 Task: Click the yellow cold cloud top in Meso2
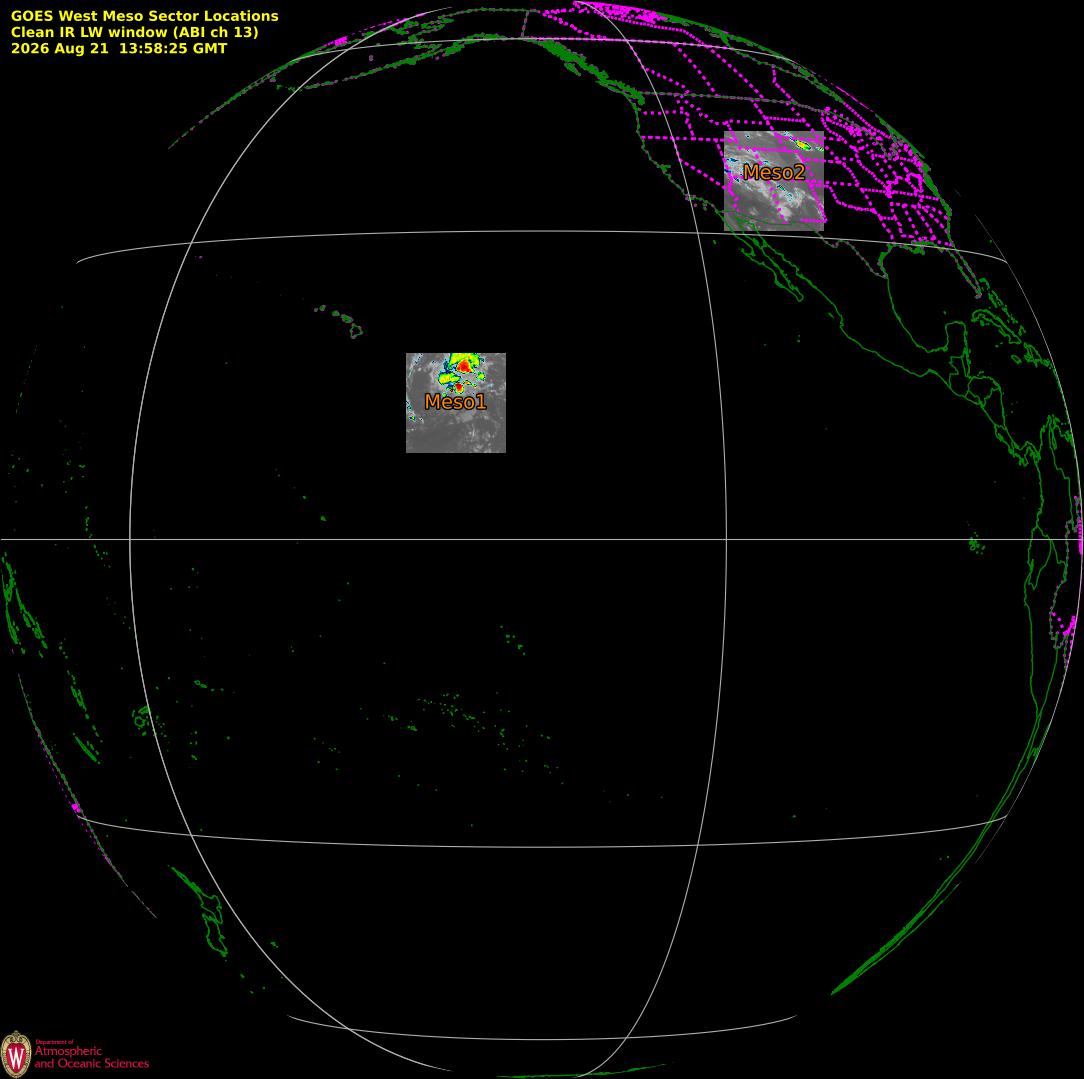803,145
